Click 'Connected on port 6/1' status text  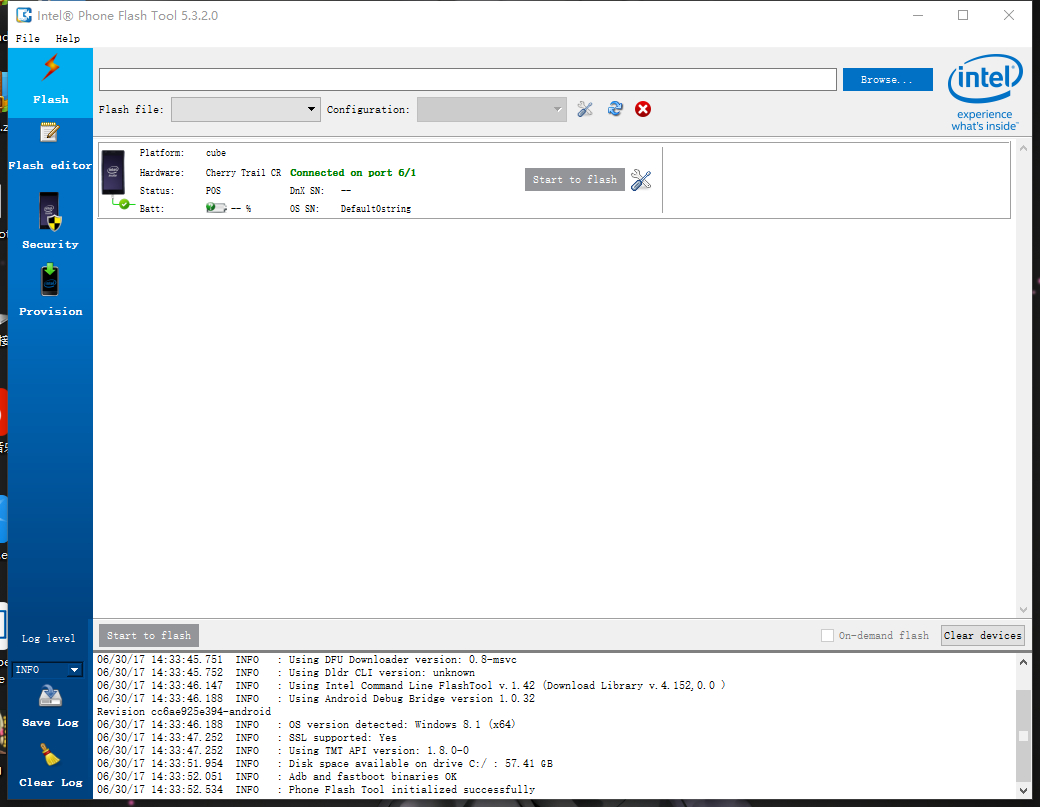[353, 172]
